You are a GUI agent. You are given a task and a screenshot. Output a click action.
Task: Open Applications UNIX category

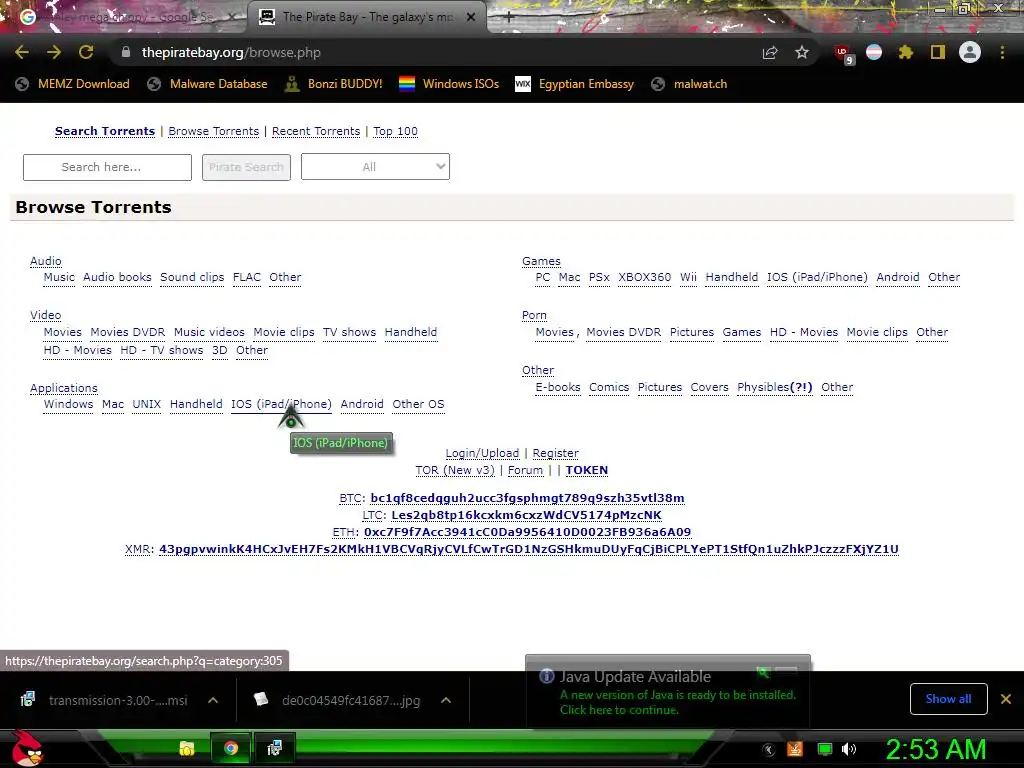coord(146,404)
